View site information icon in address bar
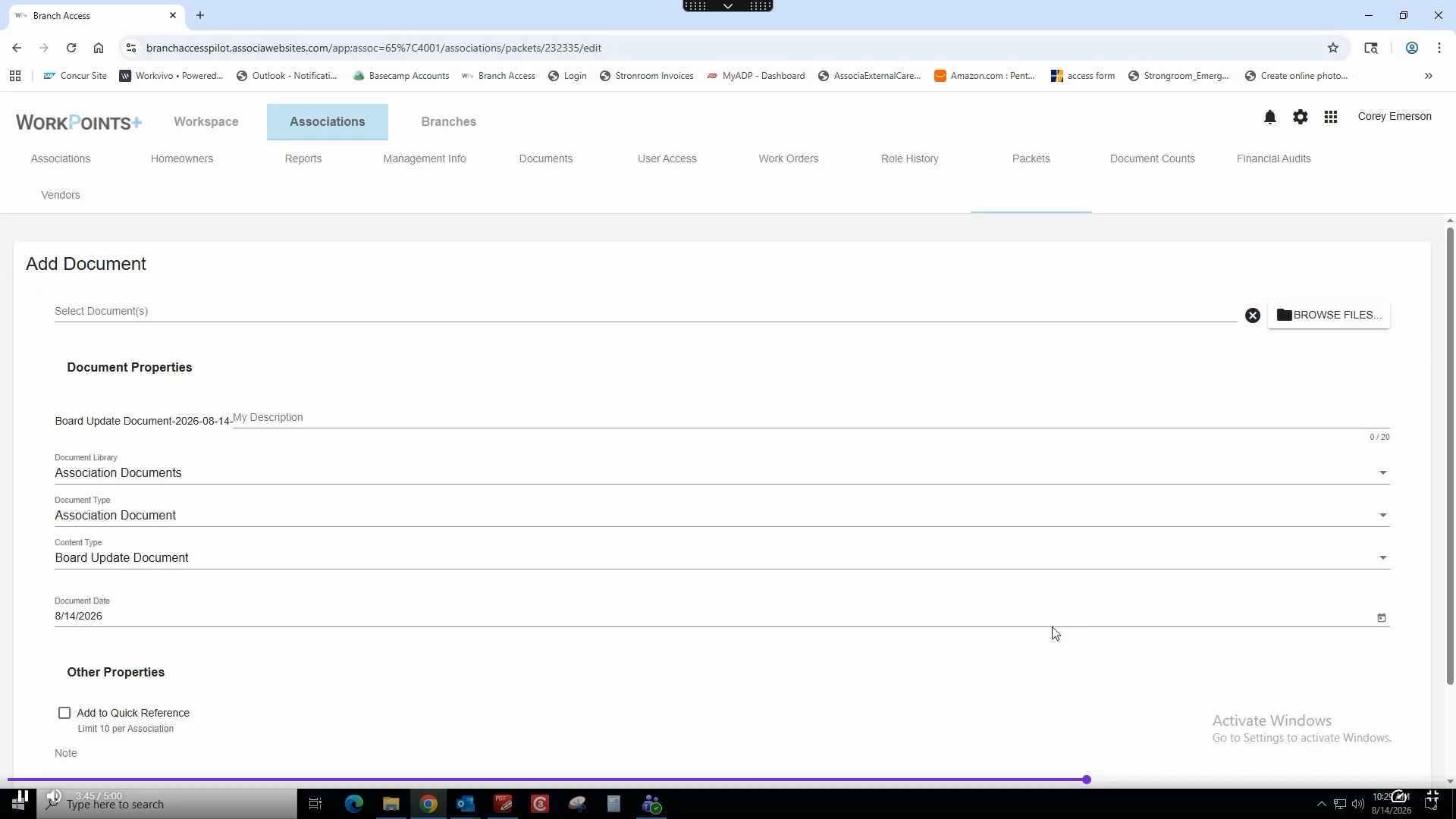Viewport: 1456px width, 819px height. [131, 48]
